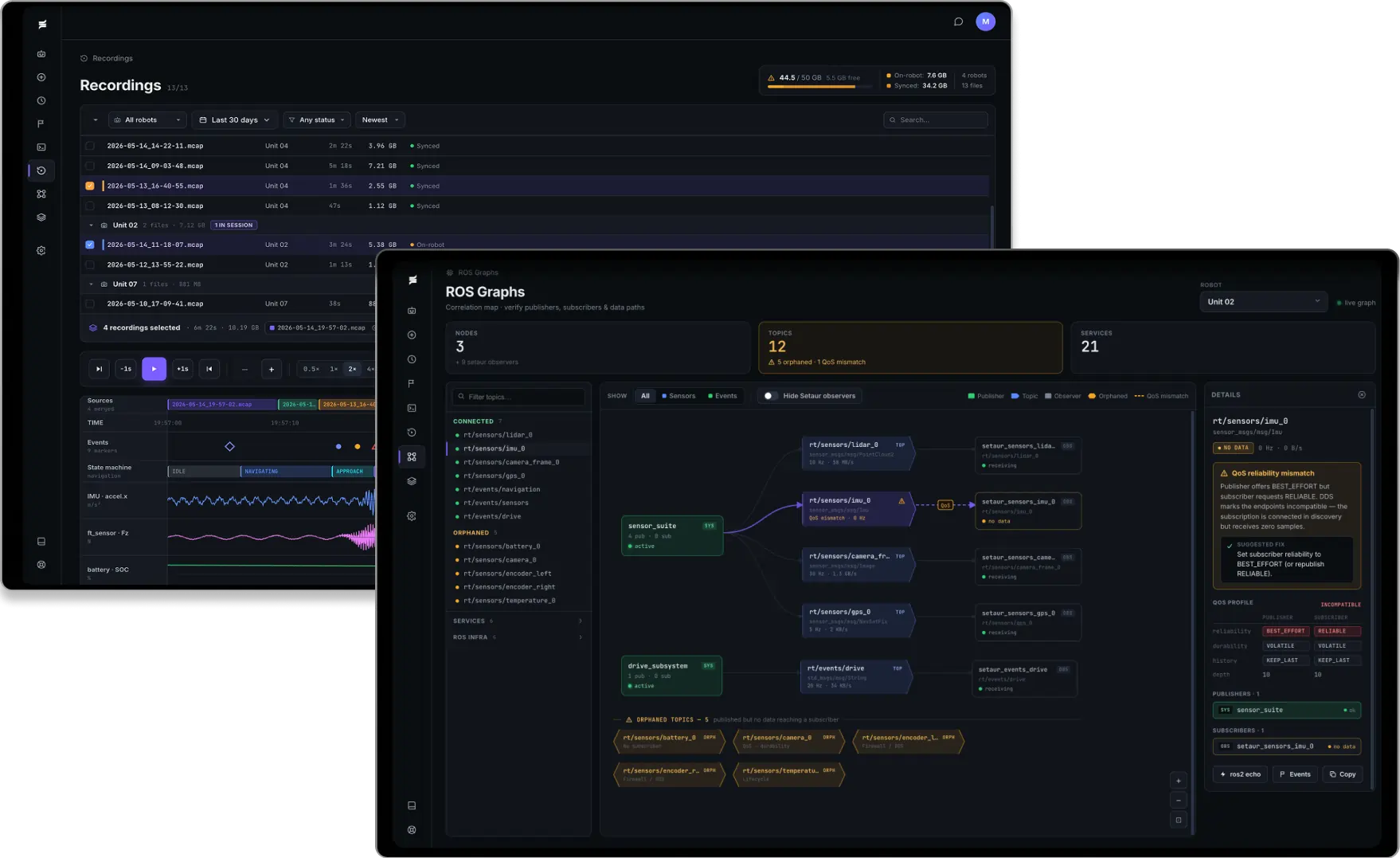Uncheck the 2026-05-14_11-18-07.mcap recording

click(x=90, y=245)
